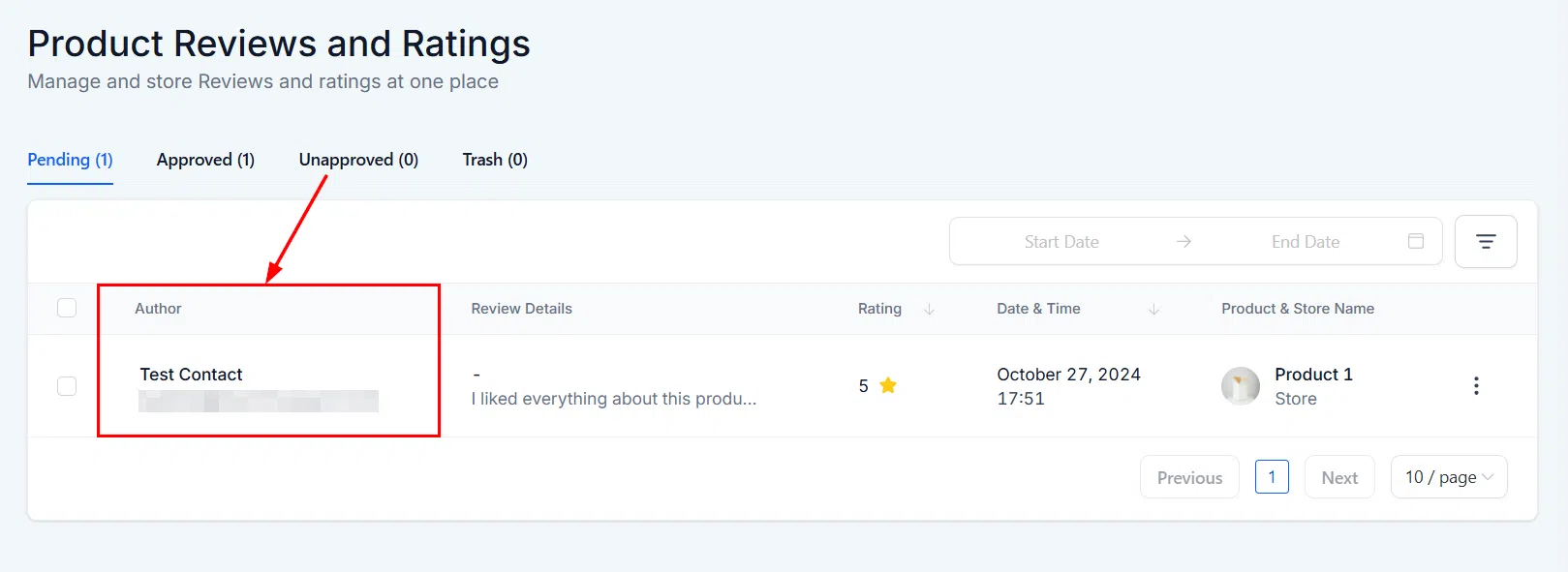Click the time 17:51
1568x572 pixels.
(x=1021, y=399)
